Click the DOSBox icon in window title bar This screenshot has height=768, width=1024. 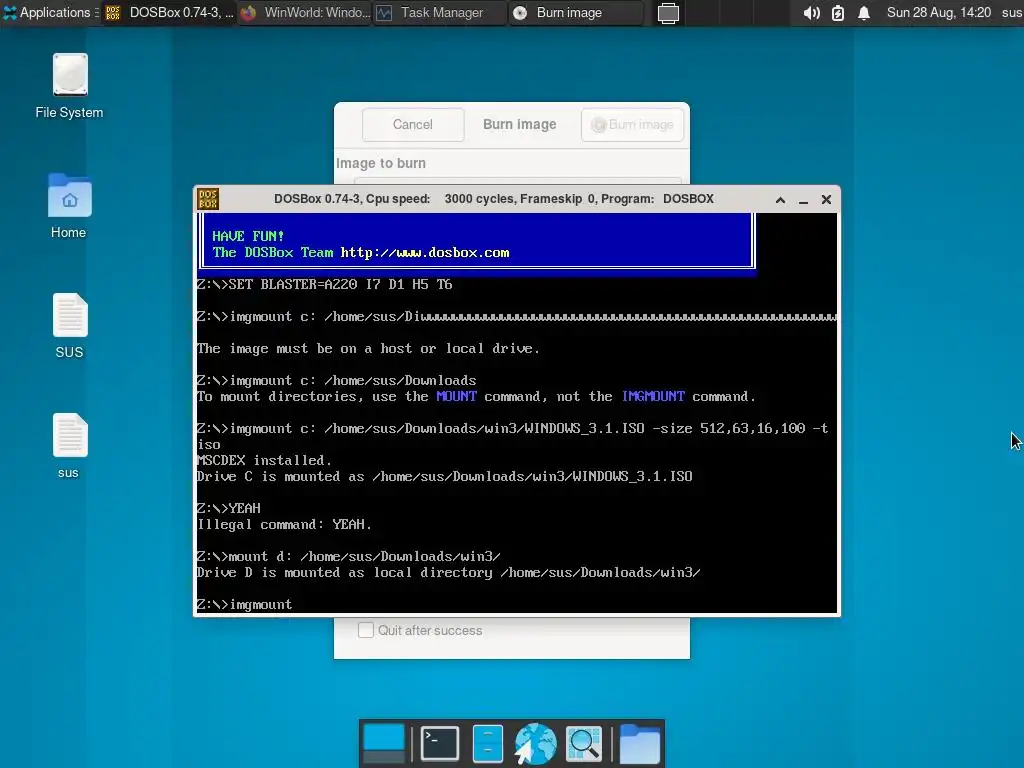(x=208, y=199)
